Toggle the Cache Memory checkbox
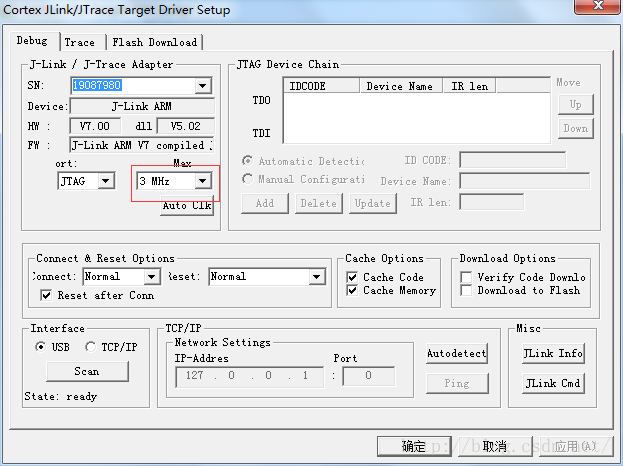Image resolution: width=623 pixels, height=466 pixels. pos(352,290)
